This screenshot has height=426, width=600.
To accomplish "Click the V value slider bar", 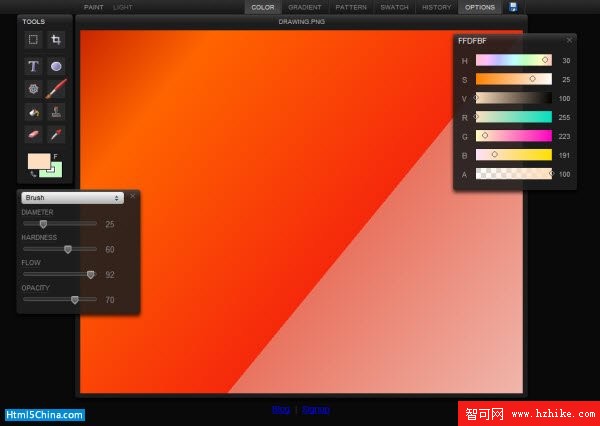I will [x=514, y=98].
